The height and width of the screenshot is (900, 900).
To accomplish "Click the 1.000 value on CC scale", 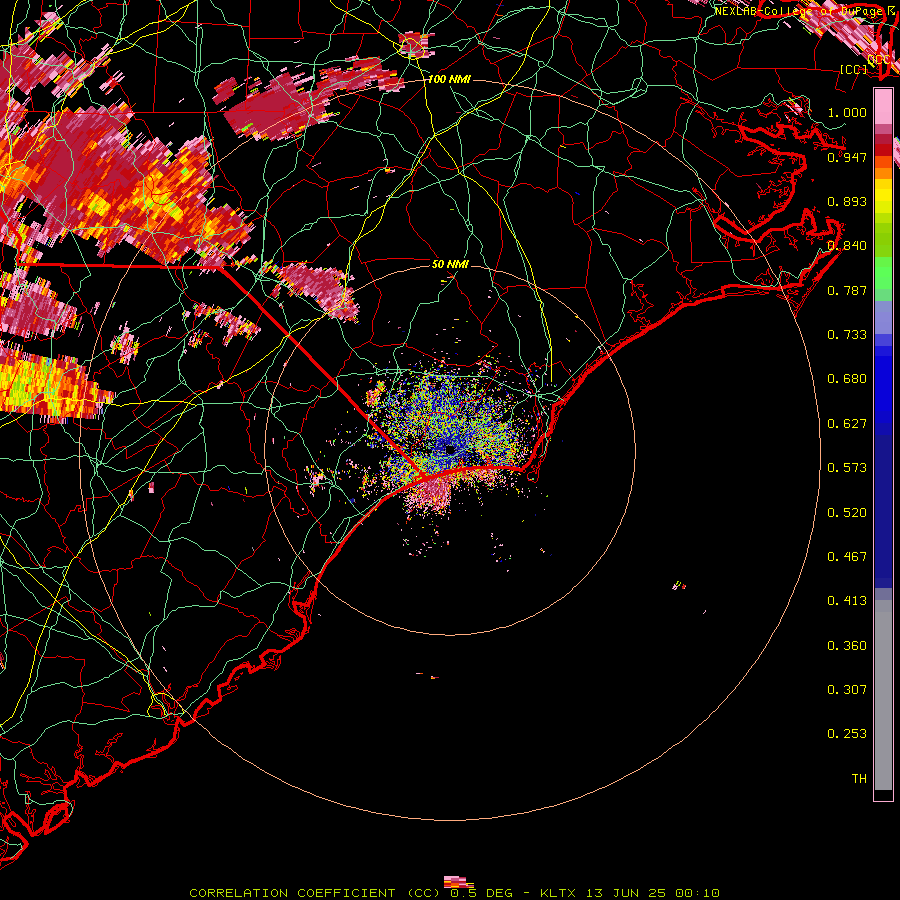I will pyautogui.click(x=847, y=112).
